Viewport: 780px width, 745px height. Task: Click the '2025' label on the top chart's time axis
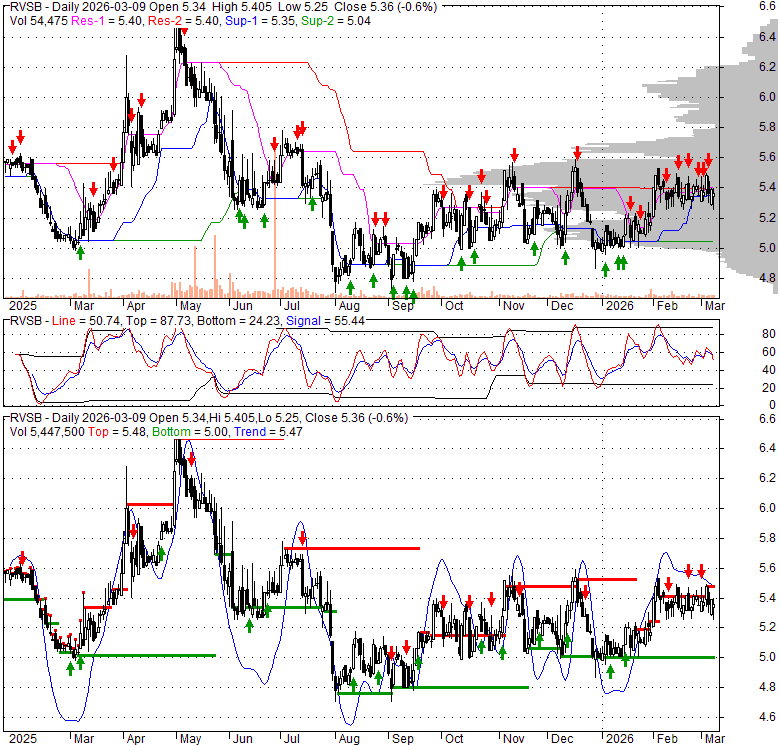point(23,305)
